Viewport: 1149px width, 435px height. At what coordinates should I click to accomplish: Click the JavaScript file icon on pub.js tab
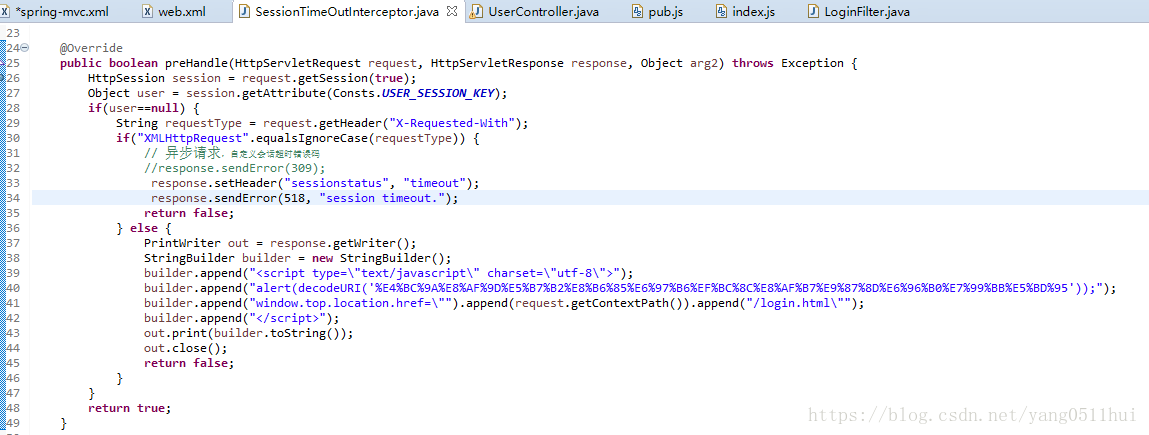point(638,12)
